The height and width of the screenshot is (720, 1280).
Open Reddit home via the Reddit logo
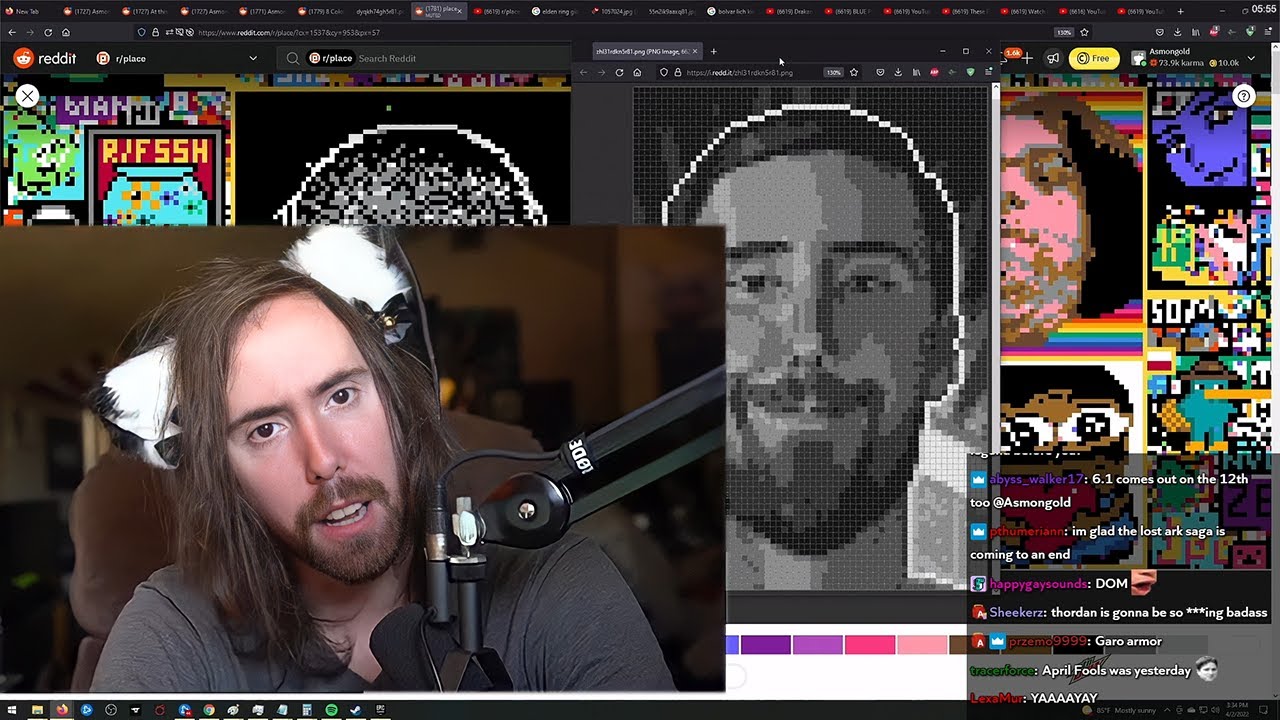click(45, 58)
